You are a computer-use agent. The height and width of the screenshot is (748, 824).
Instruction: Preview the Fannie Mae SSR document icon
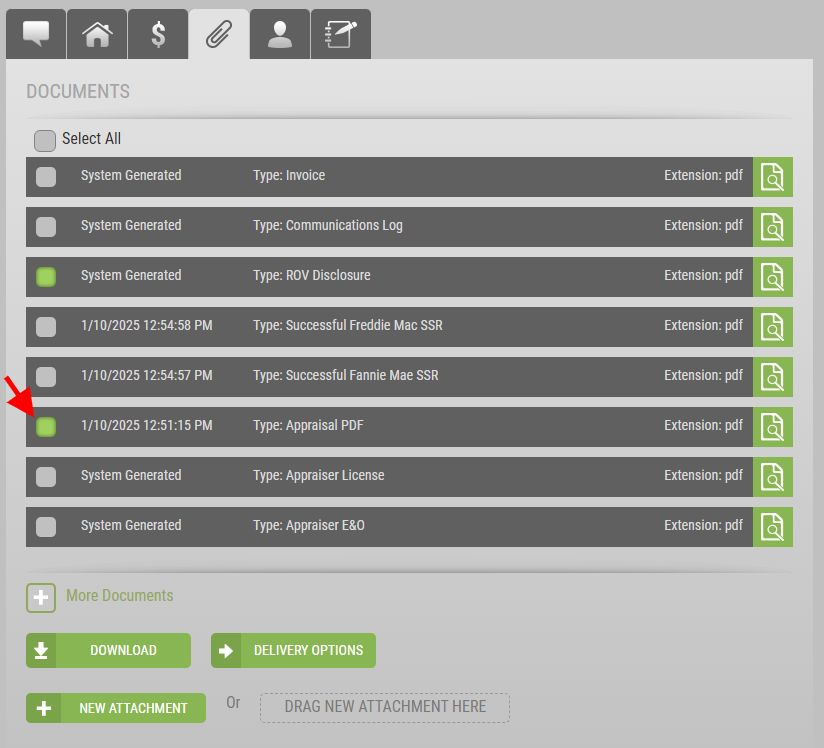point(772,376)
